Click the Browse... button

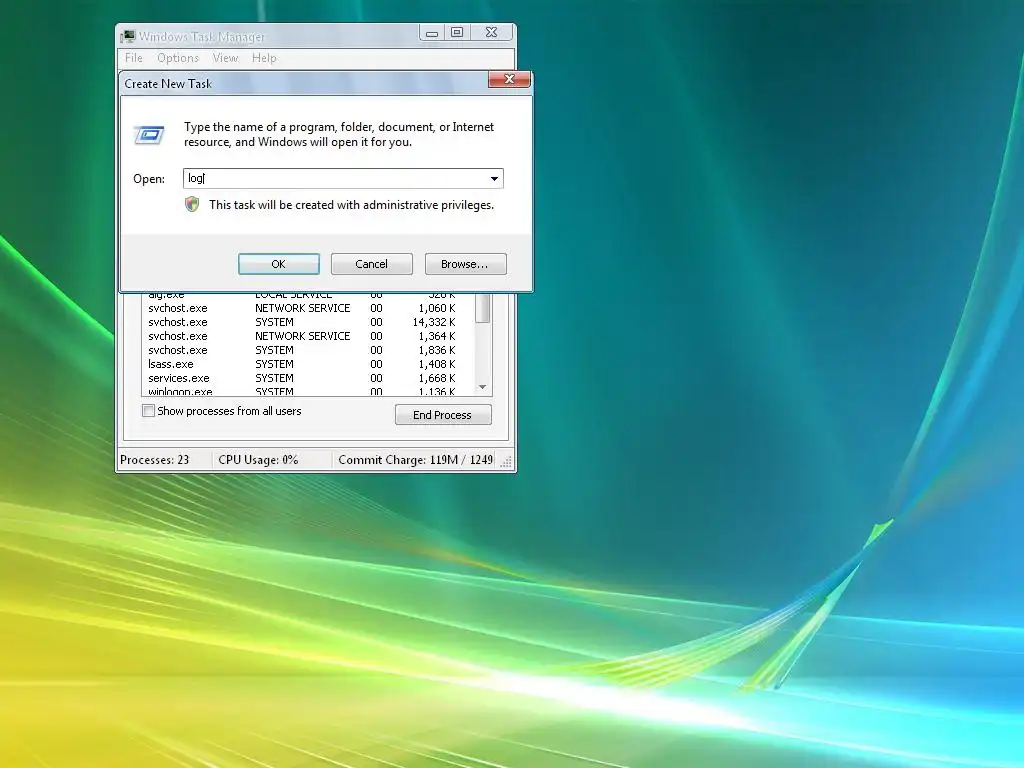coord(466,264)
